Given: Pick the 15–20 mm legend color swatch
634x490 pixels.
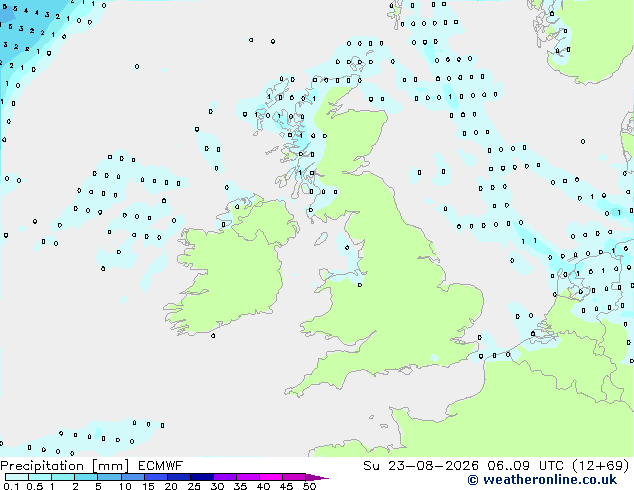Looking at the screenshot, I should pos(155,477).
